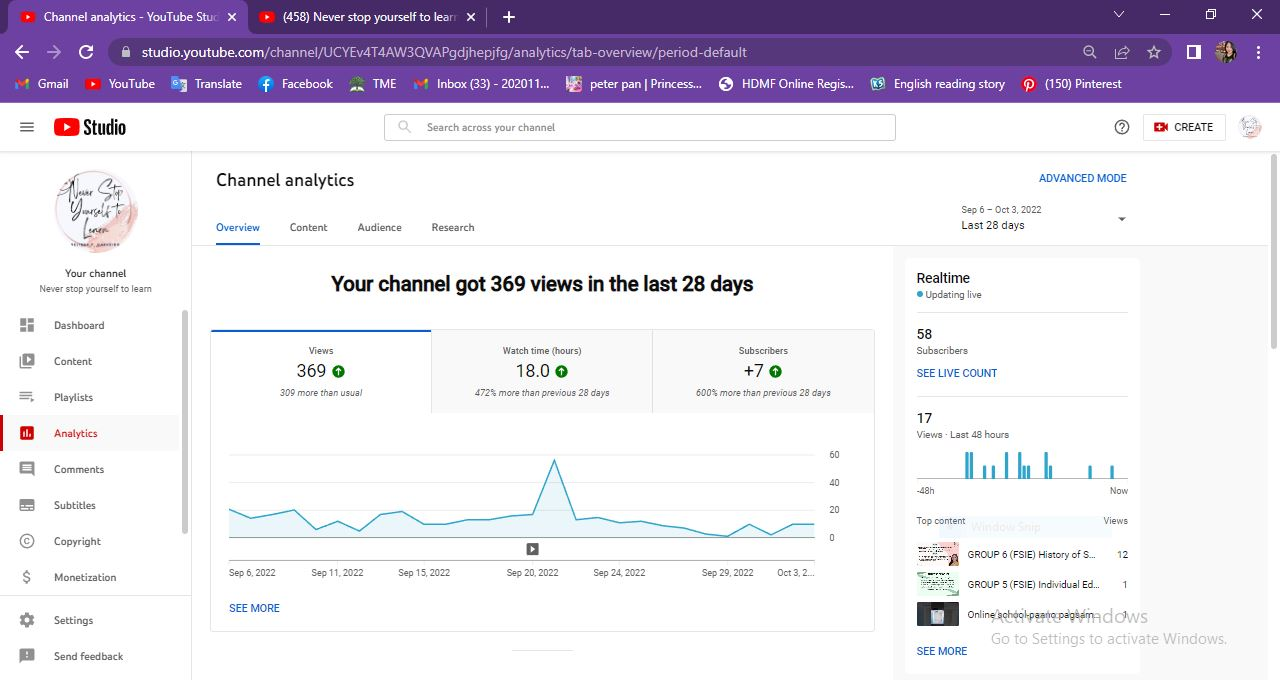
Task: Open a new browser tab with plus
Action: 509,17
